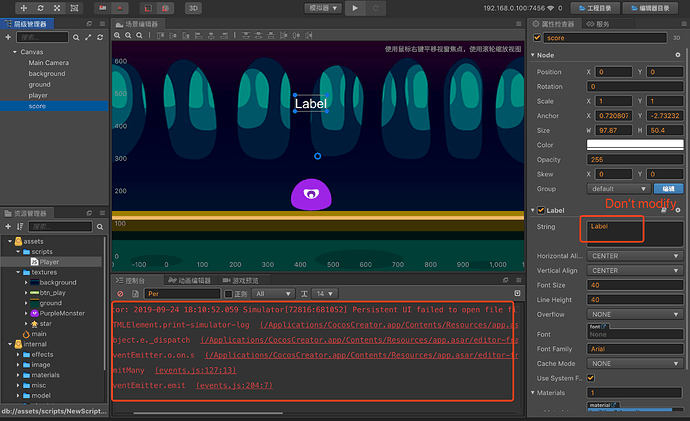690x421 pixels.
Task: Click the Node component gear icon
Action: pyautogui.click(x=678, y=55)
